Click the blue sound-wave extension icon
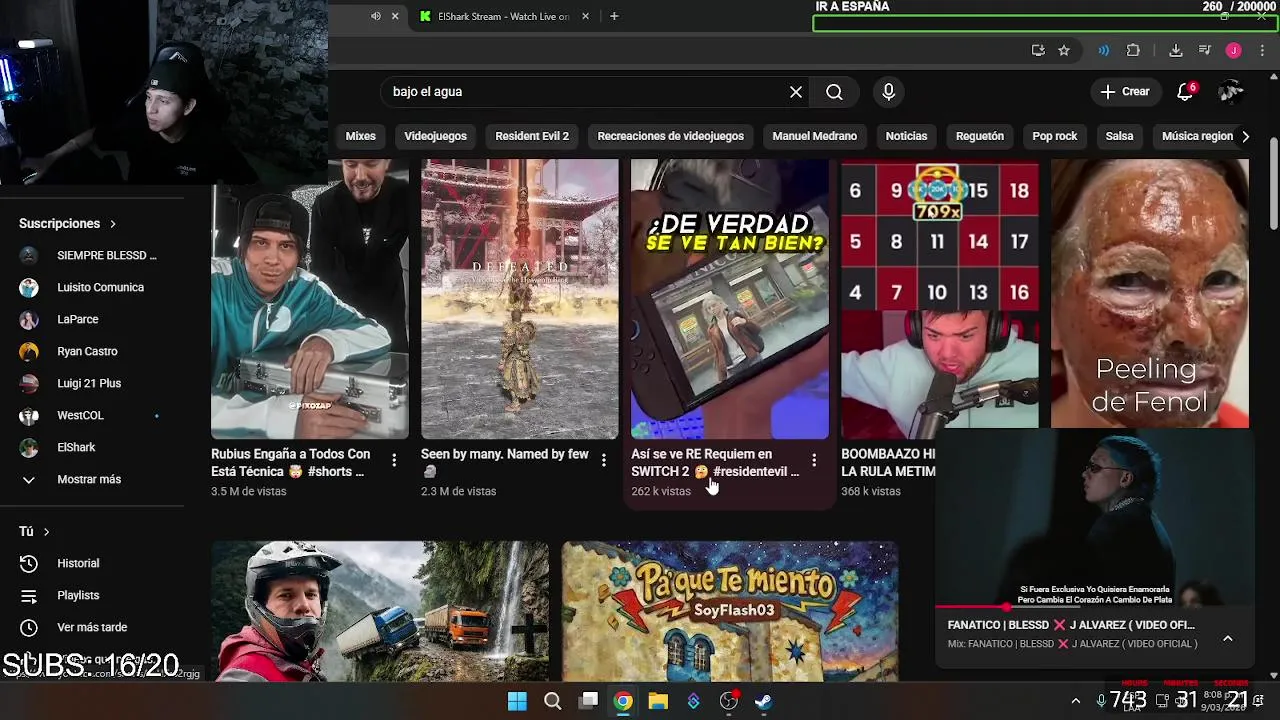 pos(1104,51)
